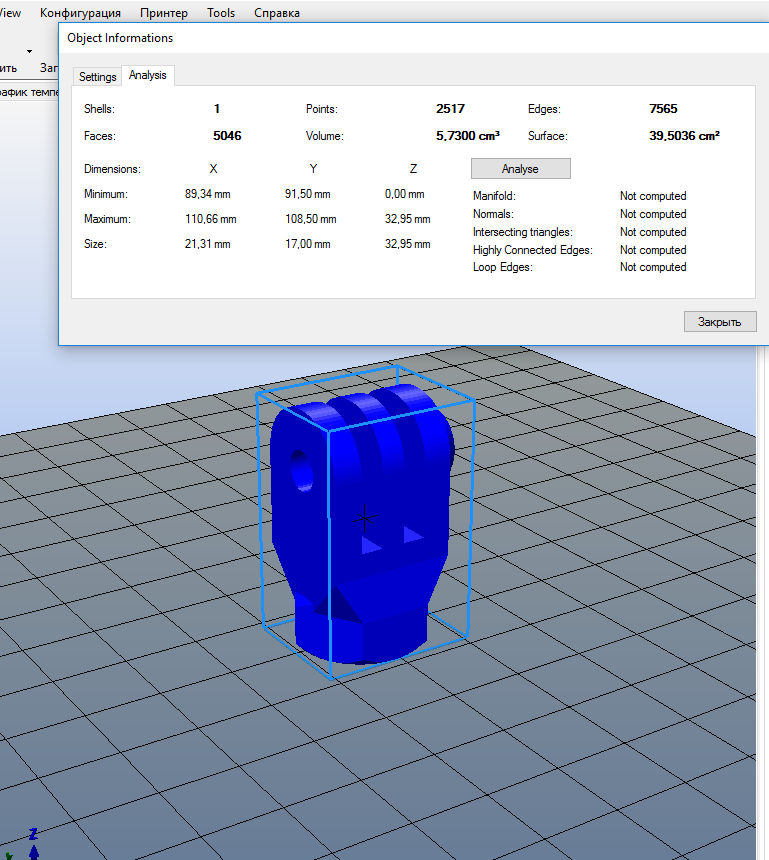Screen dimensions: 769x860
Task: Switch to the Settings tab
Action: pyautogui.click(x=98, y=77)
